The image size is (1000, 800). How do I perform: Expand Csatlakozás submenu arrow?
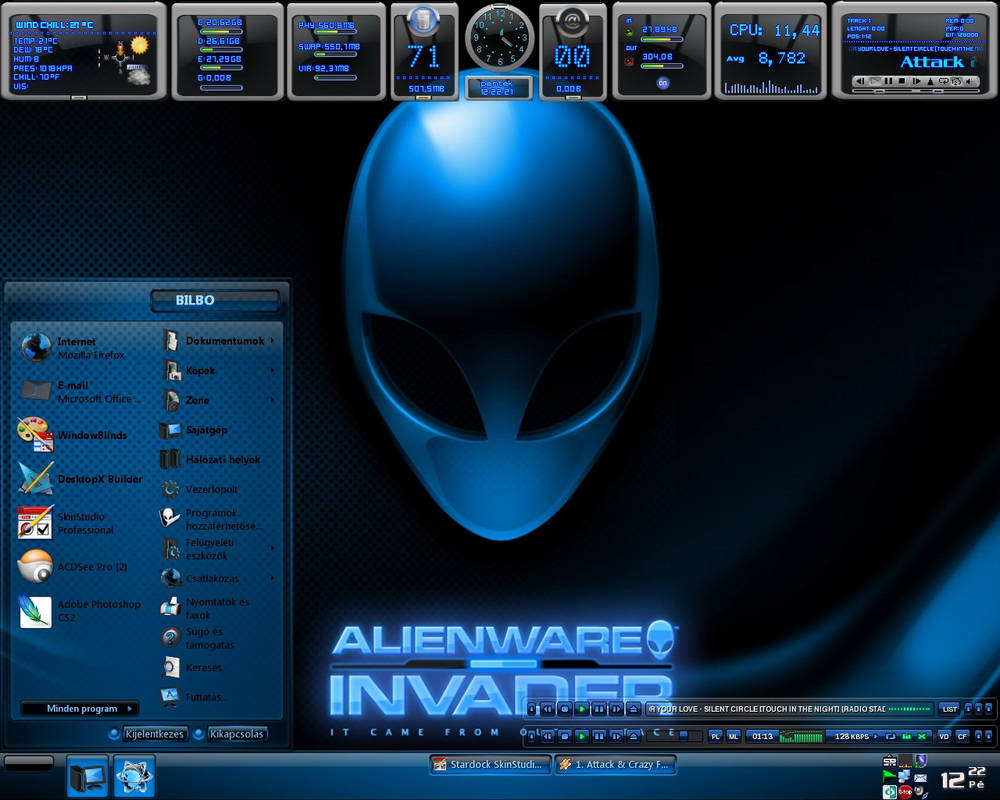pos(272,578)
